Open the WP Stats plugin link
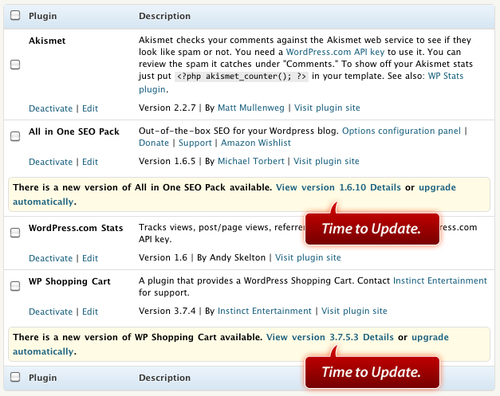 point(446,76)
